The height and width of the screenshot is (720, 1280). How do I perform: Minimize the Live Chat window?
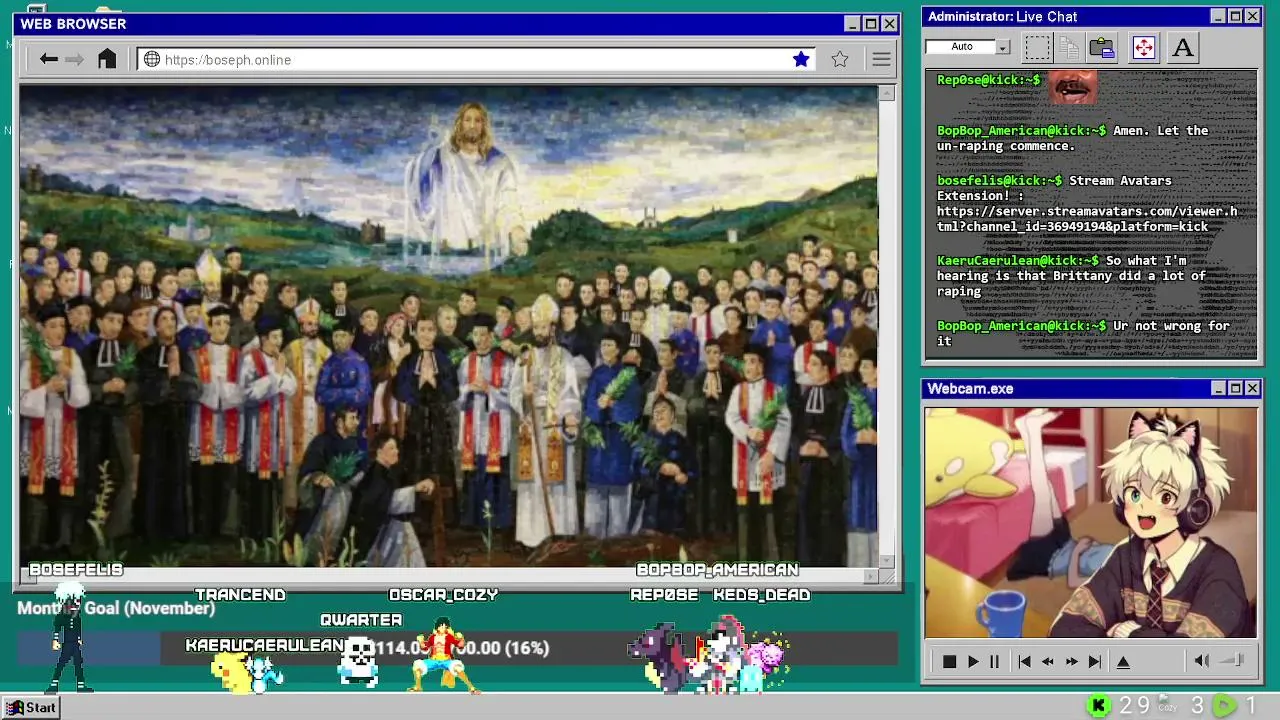point(1218,16)
